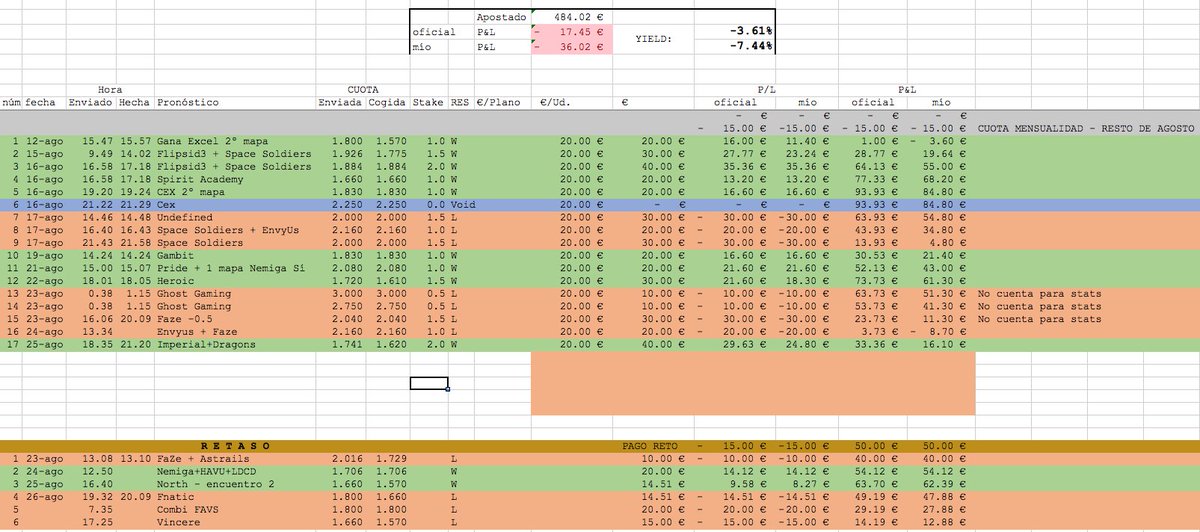Select the Undefined forecast cell
This screenshot has height=532, width=1200.
coord(187,220)
